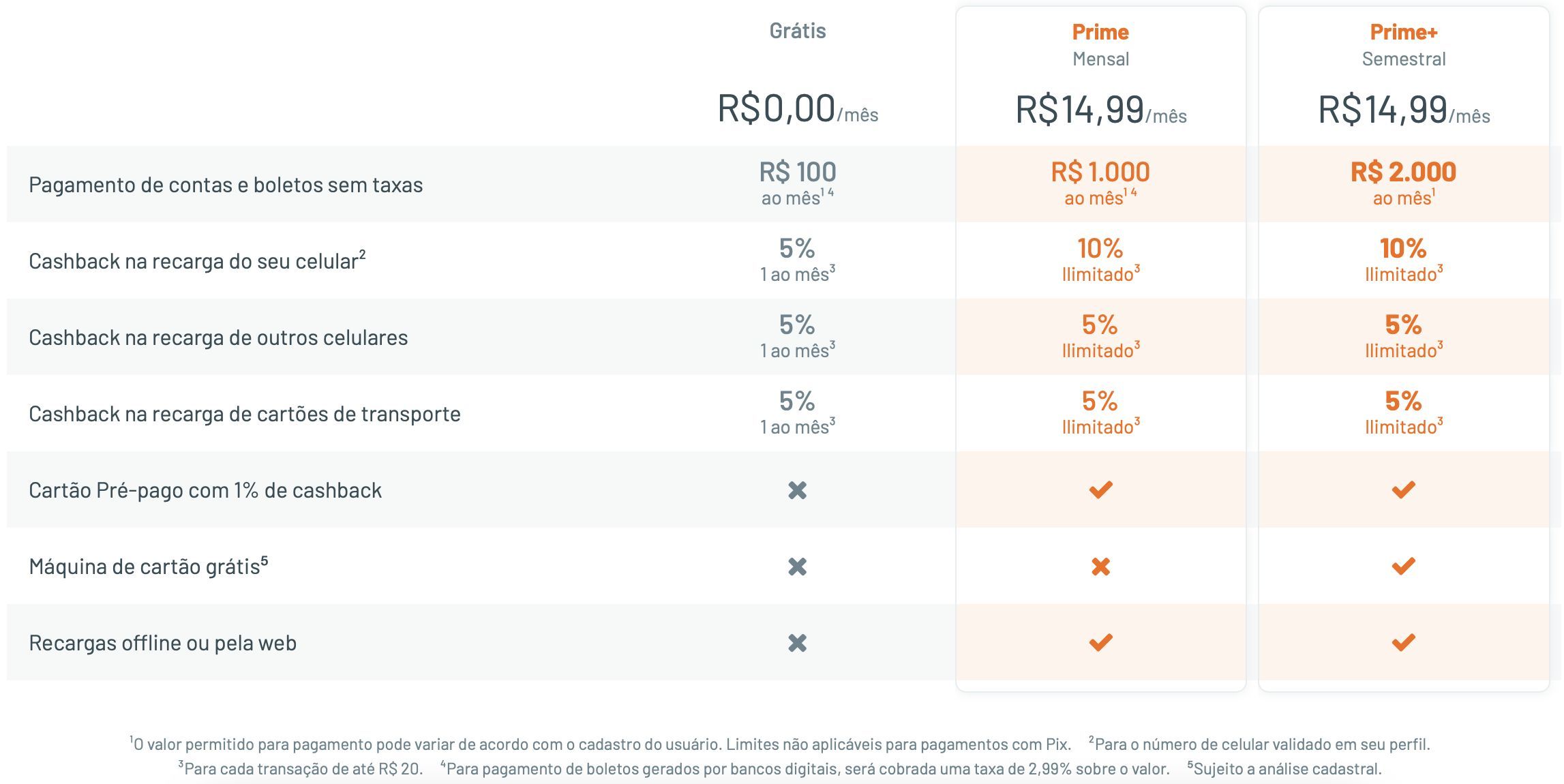Viewport: 1564px width, 784px height.
Task: Click the orange checkmark for Prime Cartão Pré-pago
Action: coord(1100,489)
